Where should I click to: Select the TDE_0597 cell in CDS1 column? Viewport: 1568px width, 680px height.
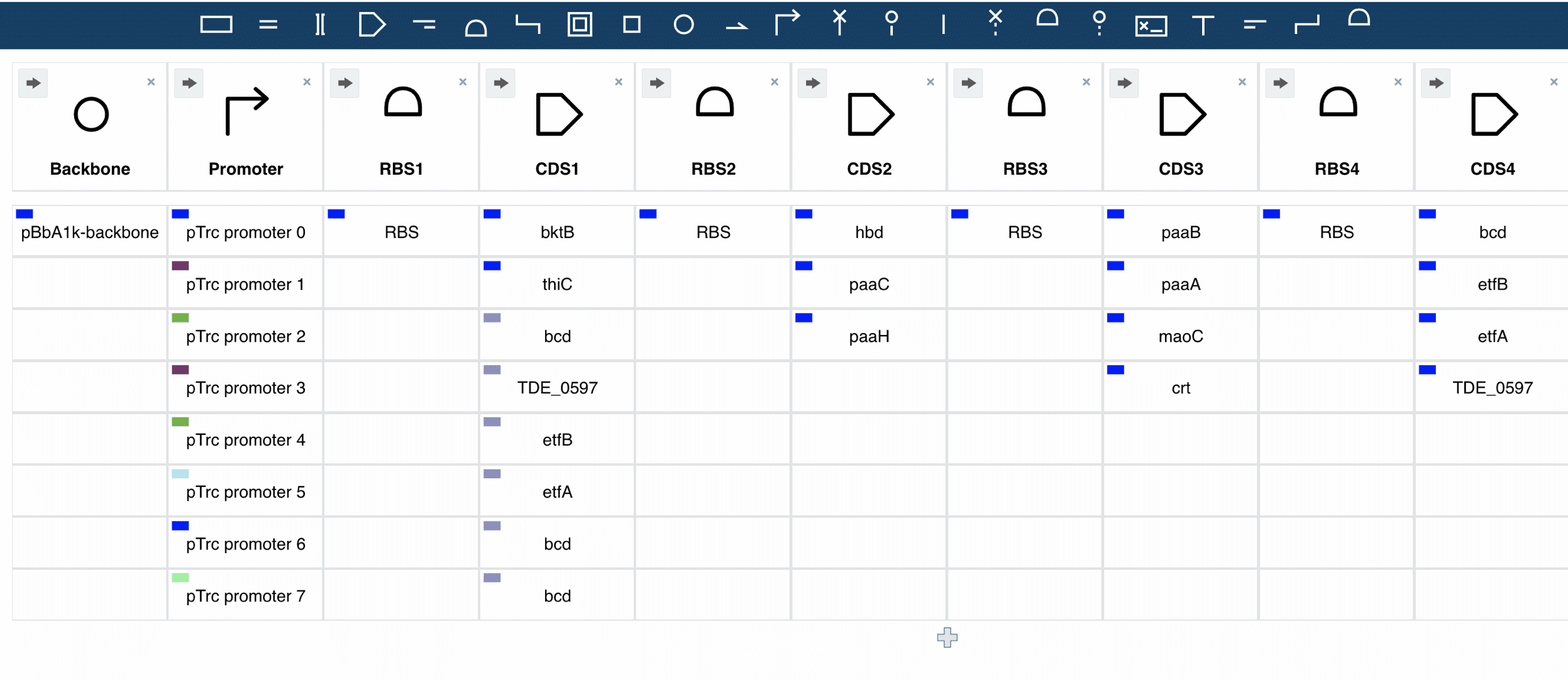[557, 388]
